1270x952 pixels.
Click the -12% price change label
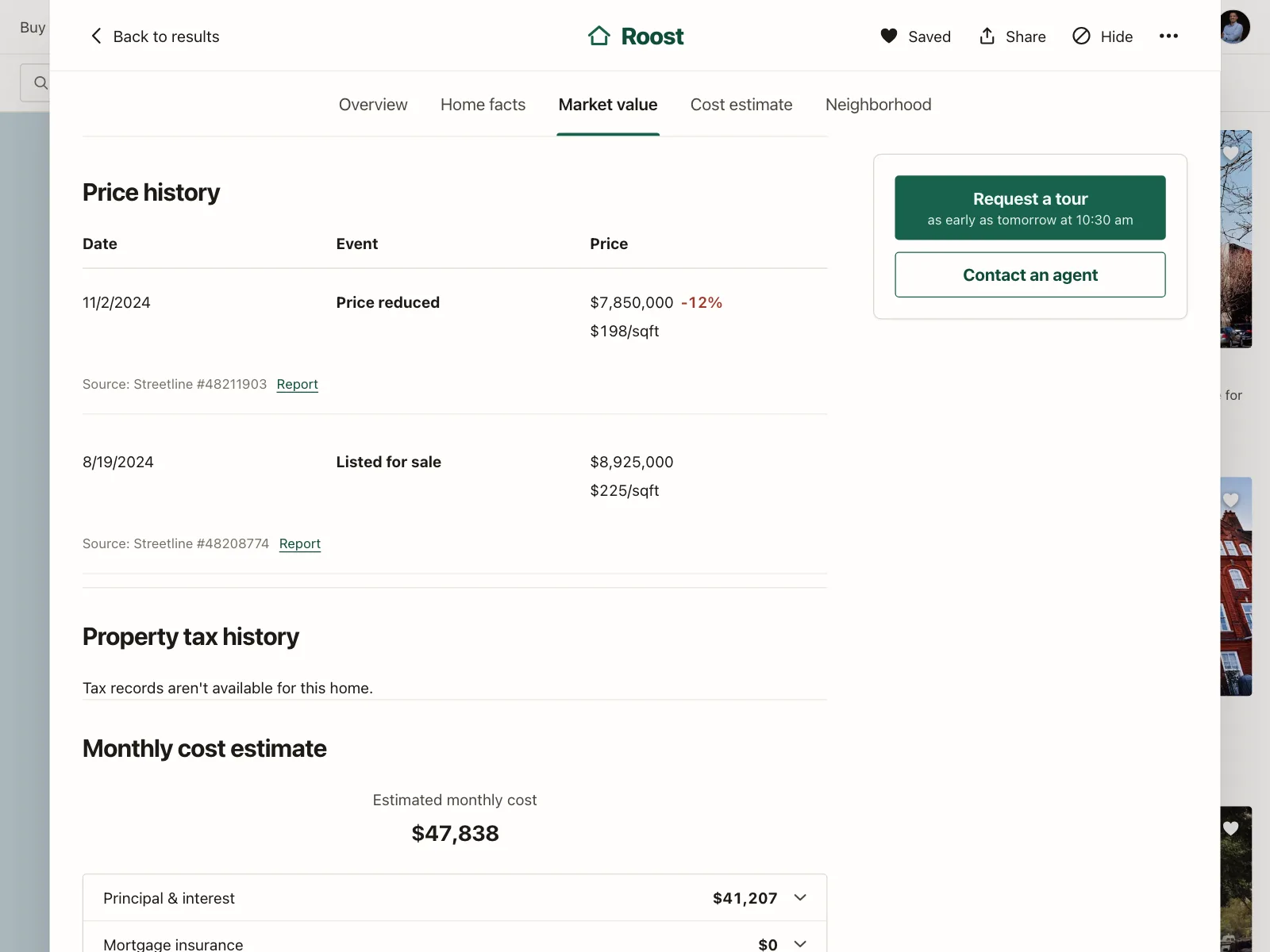click(702, 302)
